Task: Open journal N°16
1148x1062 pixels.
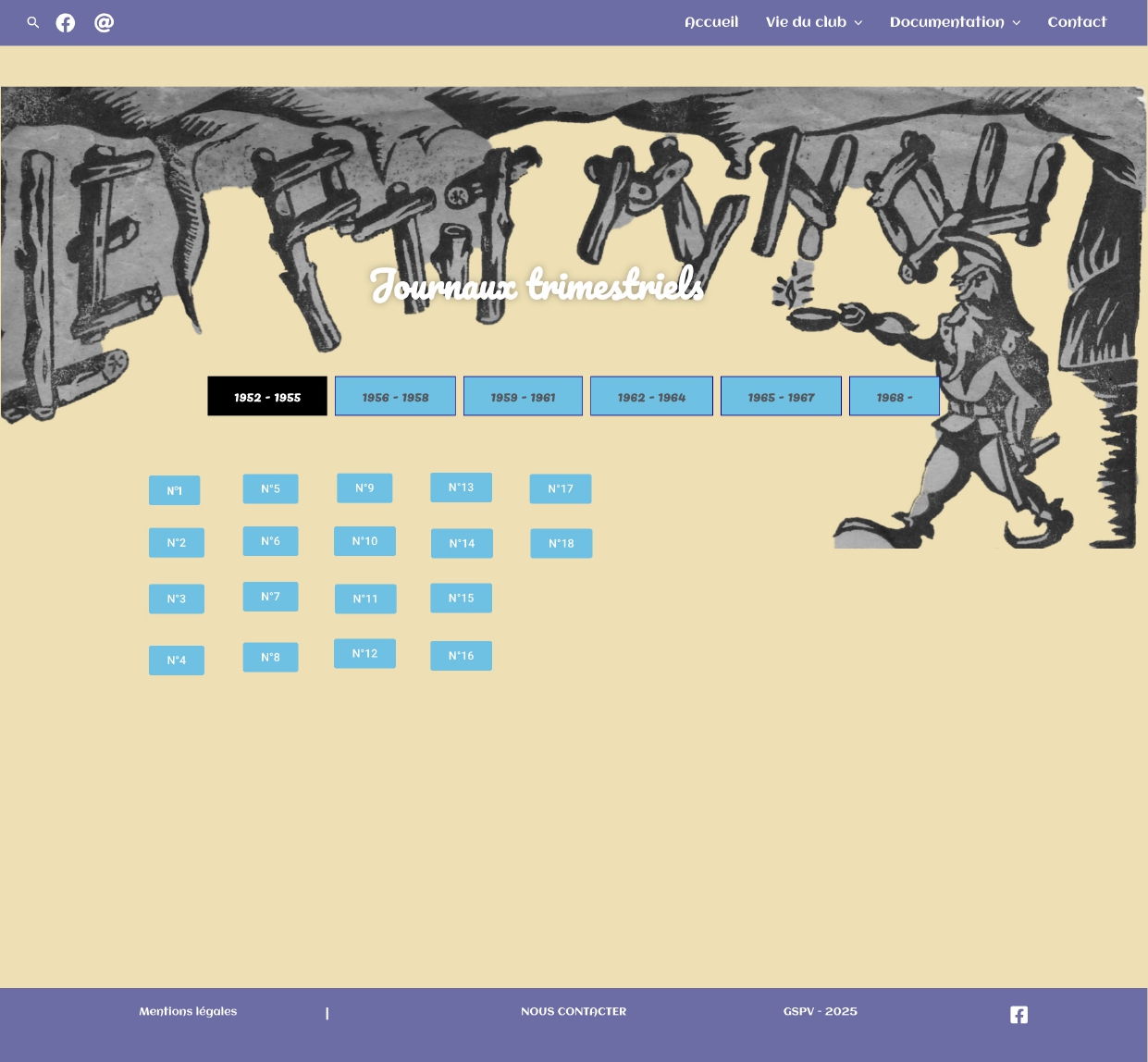Action: [x=461, y=656]
